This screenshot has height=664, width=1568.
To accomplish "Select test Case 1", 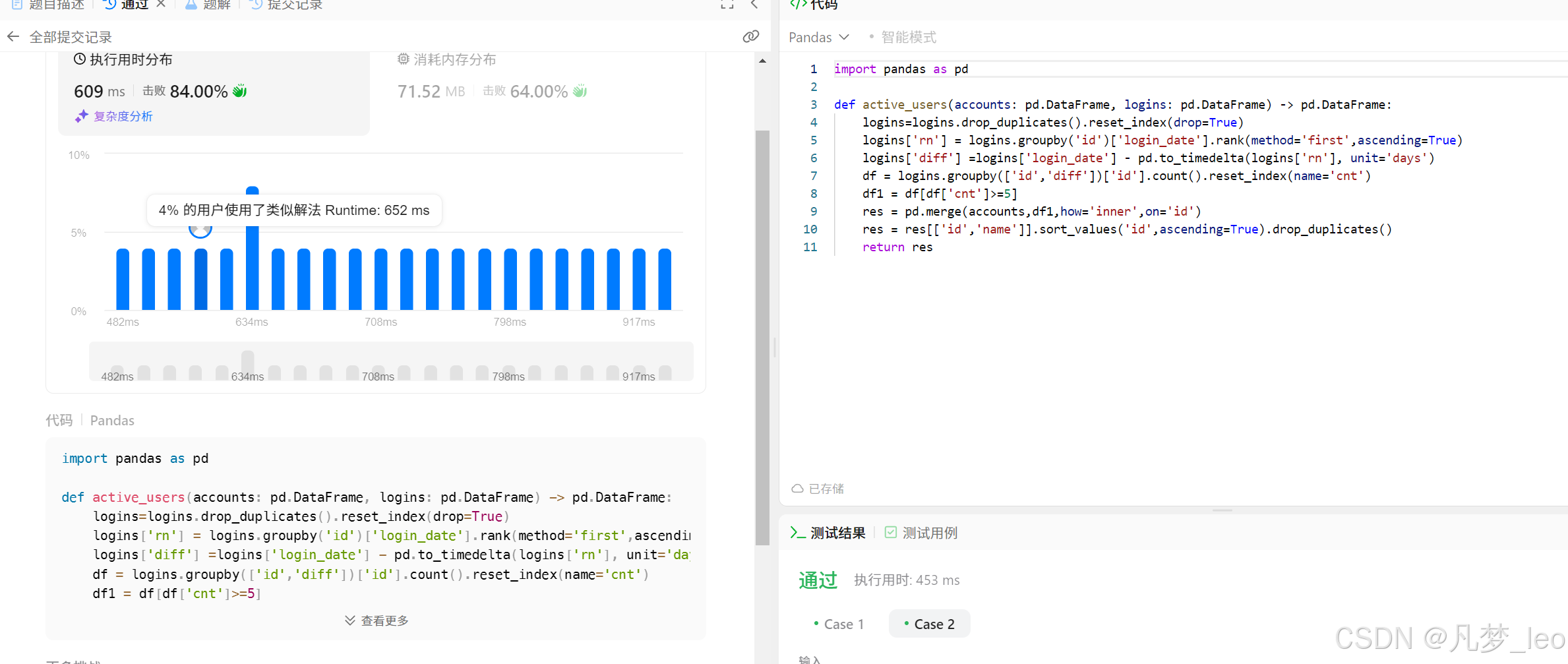I will point(839,624).
